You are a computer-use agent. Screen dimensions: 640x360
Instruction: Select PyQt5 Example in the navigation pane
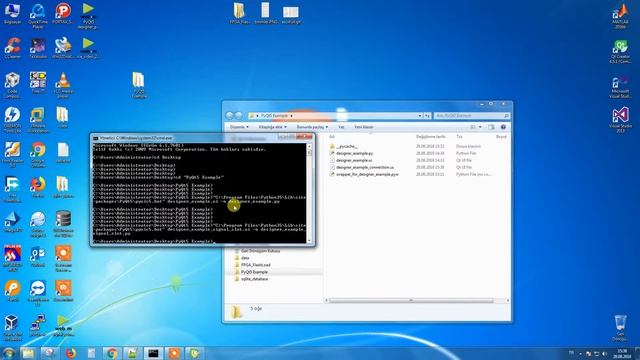[x=254, y=272]
